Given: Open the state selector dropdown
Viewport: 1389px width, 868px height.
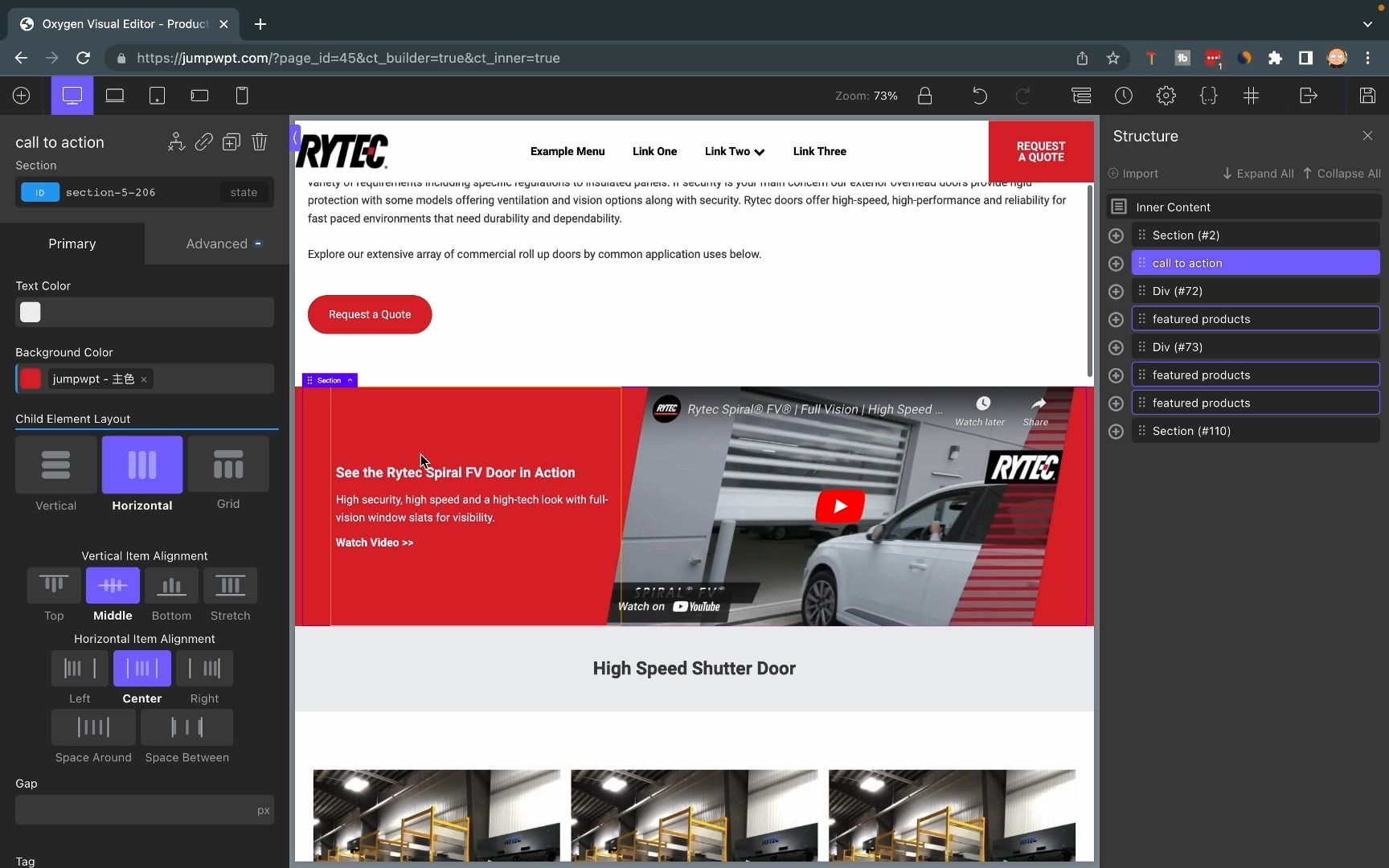Looking at the screenshot, I should [244, 192].
